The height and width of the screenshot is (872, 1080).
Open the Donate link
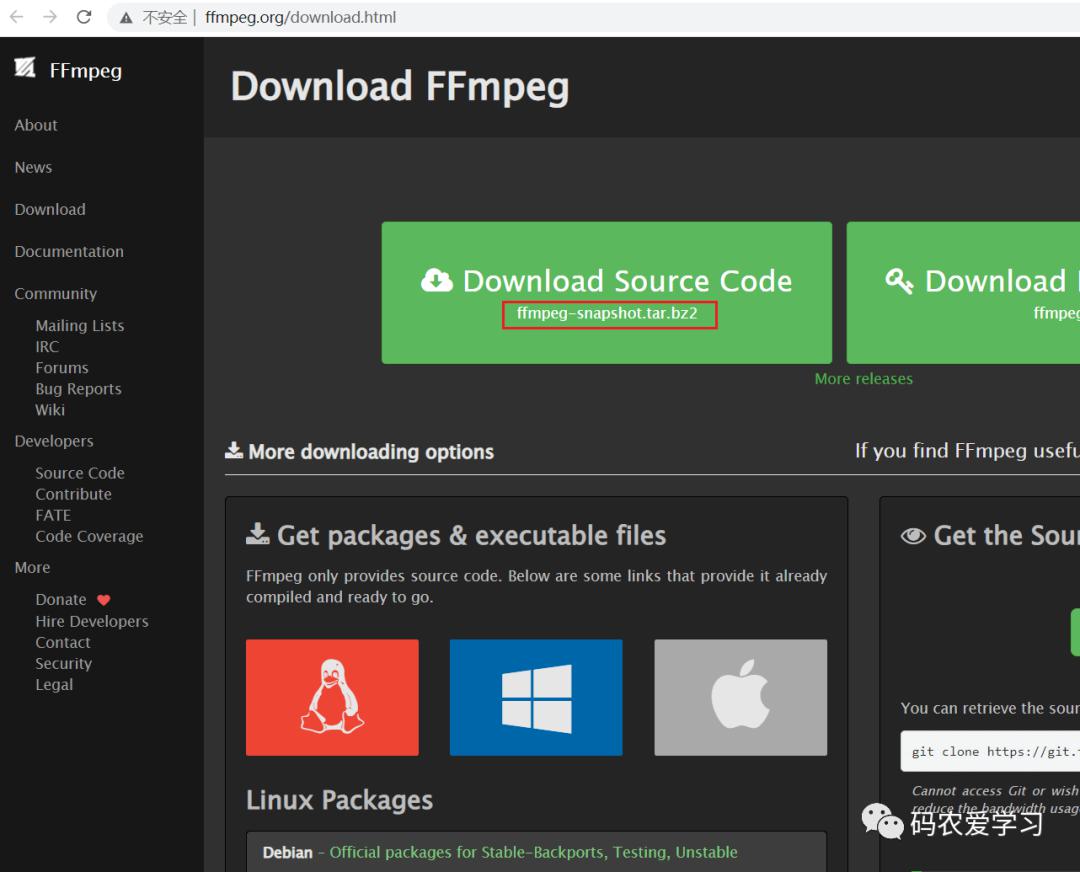(61, 600)
